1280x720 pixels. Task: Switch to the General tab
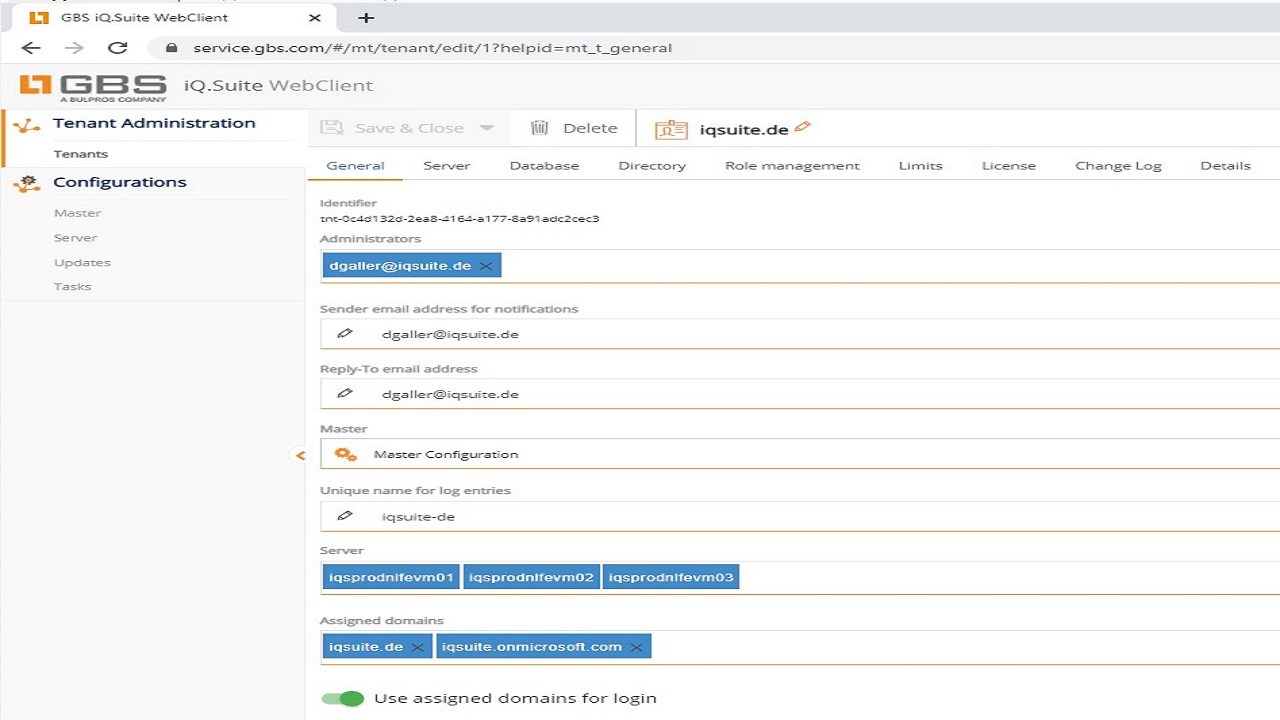tap(355, 166)
